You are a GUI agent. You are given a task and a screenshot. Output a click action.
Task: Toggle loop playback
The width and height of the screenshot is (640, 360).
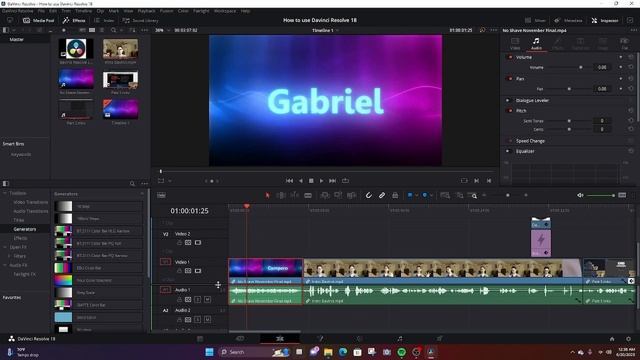tap(345, 180)
